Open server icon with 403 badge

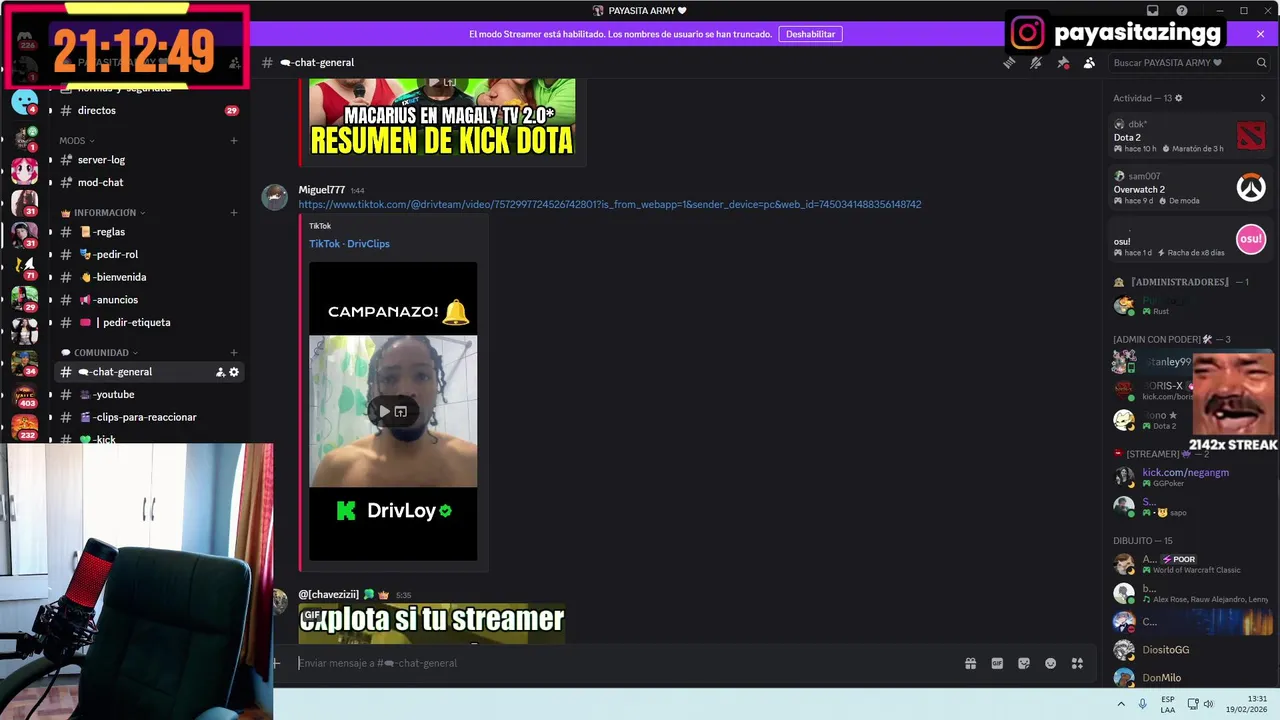tap(25, 395)
